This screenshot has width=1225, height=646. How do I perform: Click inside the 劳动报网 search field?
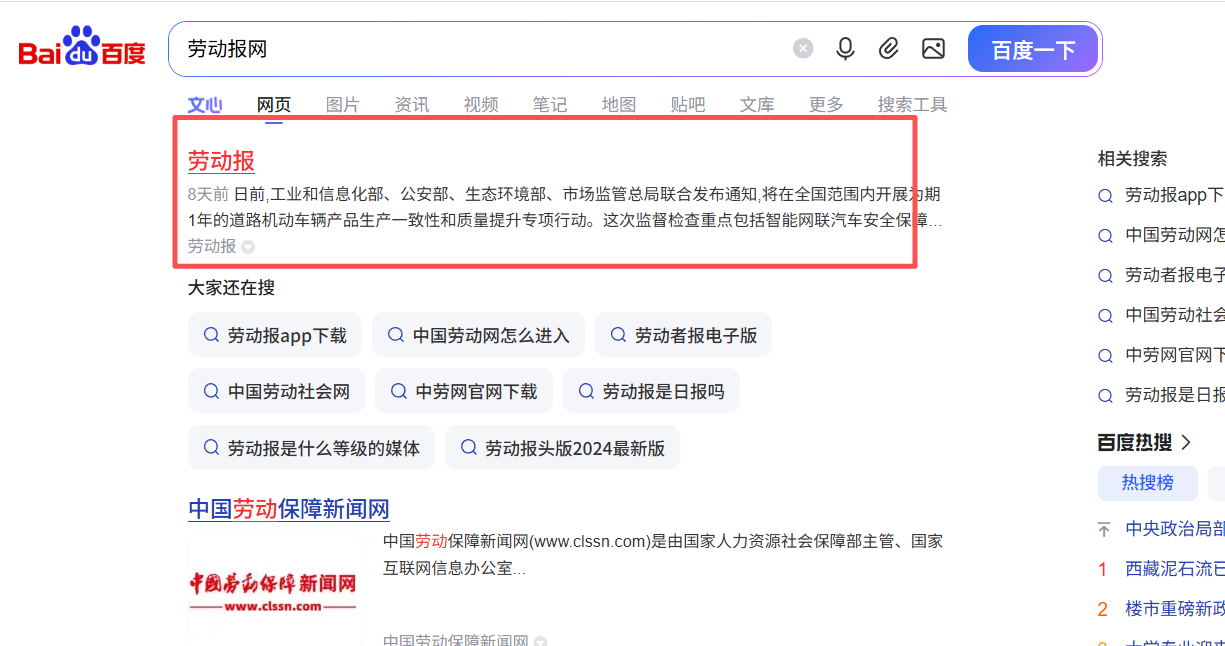click(480, 49)
